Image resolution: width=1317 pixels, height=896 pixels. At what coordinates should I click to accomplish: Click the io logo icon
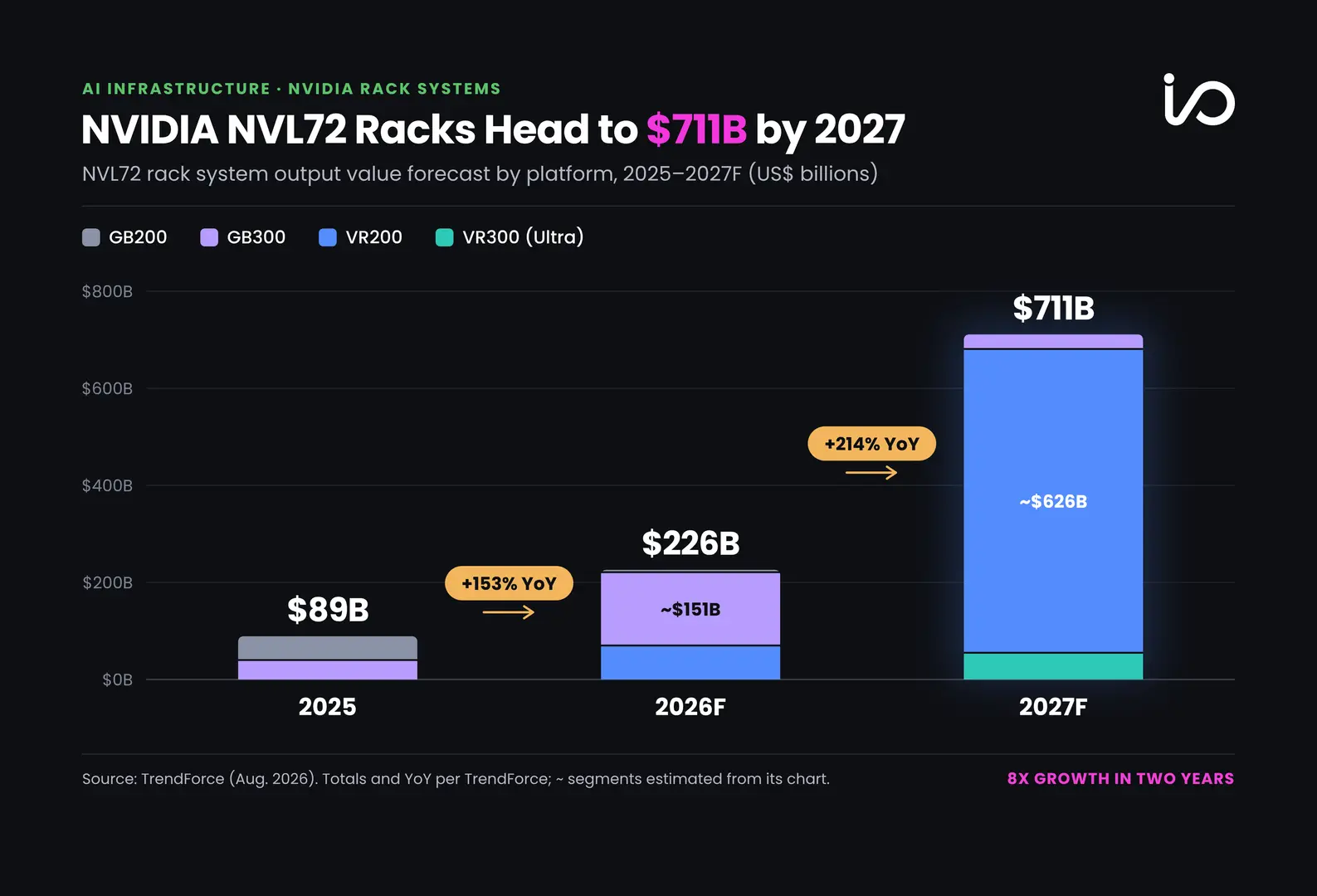point(1199,100)
